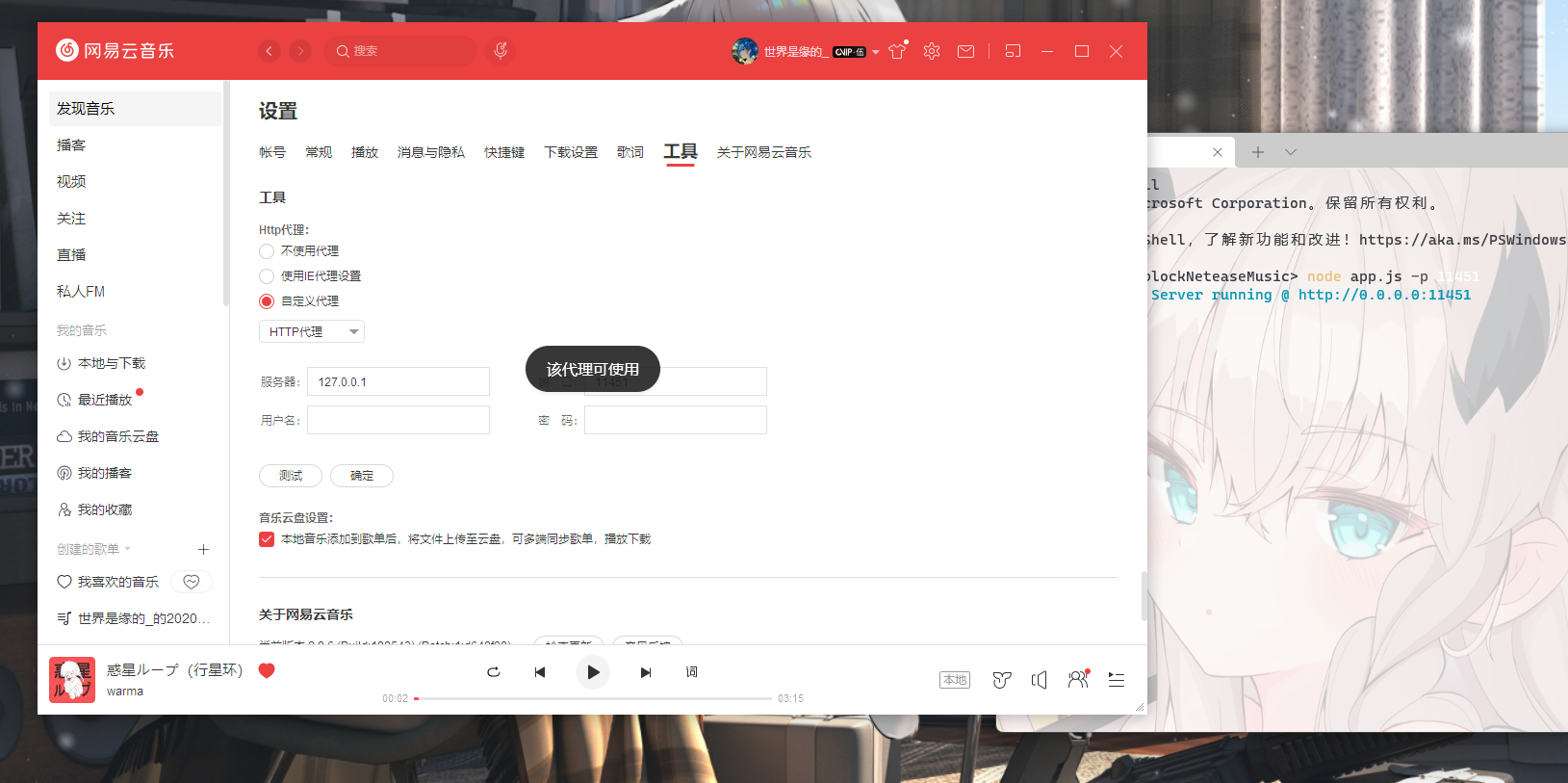Click the 本地 quality badge

coord(955,680)
